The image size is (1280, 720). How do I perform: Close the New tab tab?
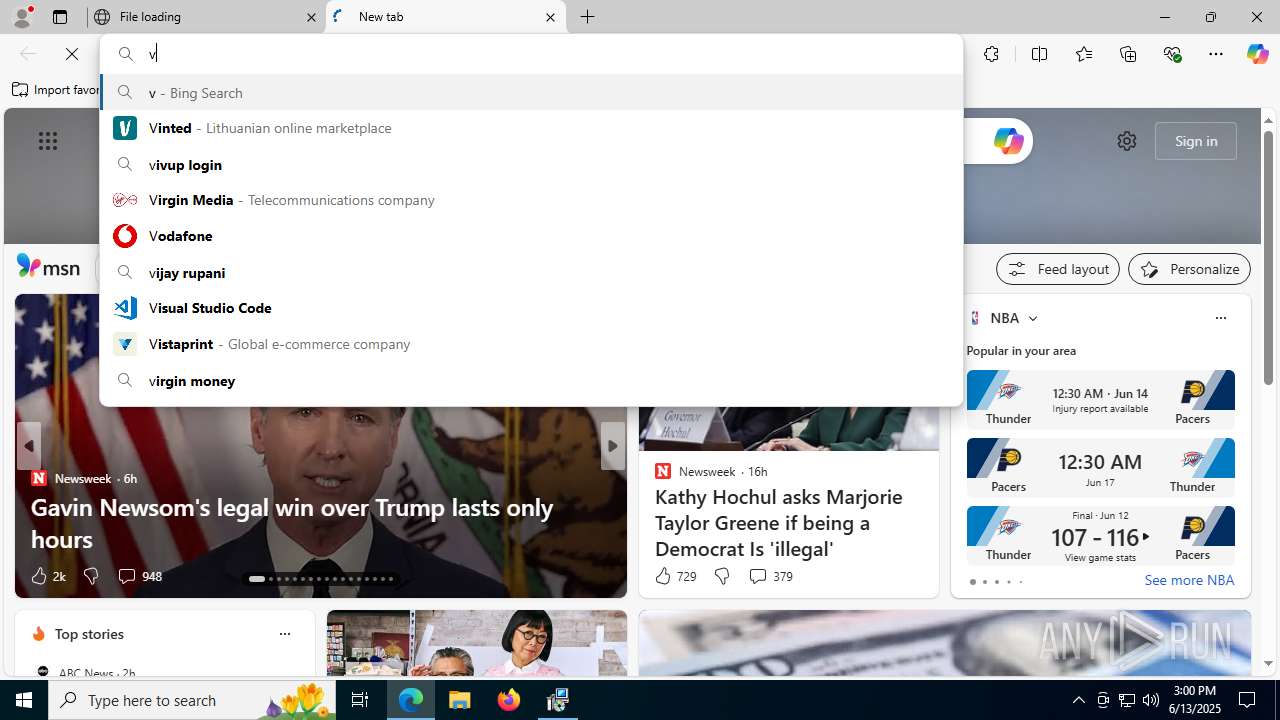(x=550, y=17)
